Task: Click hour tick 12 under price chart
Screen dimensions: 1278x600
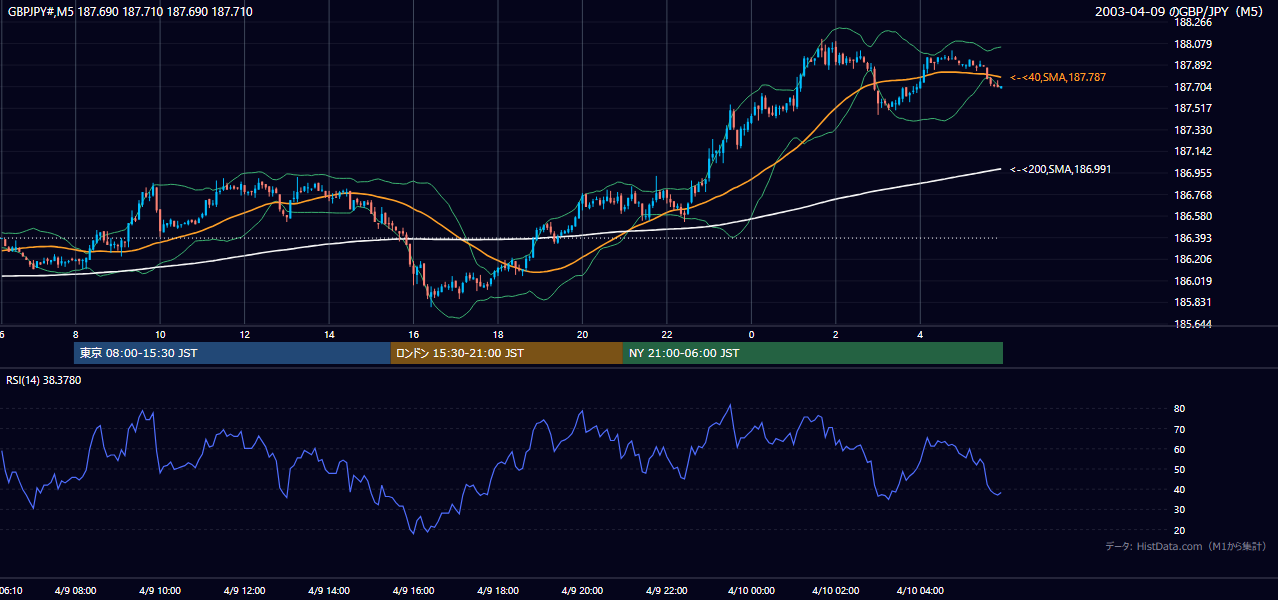Action: tap(245, 335)
